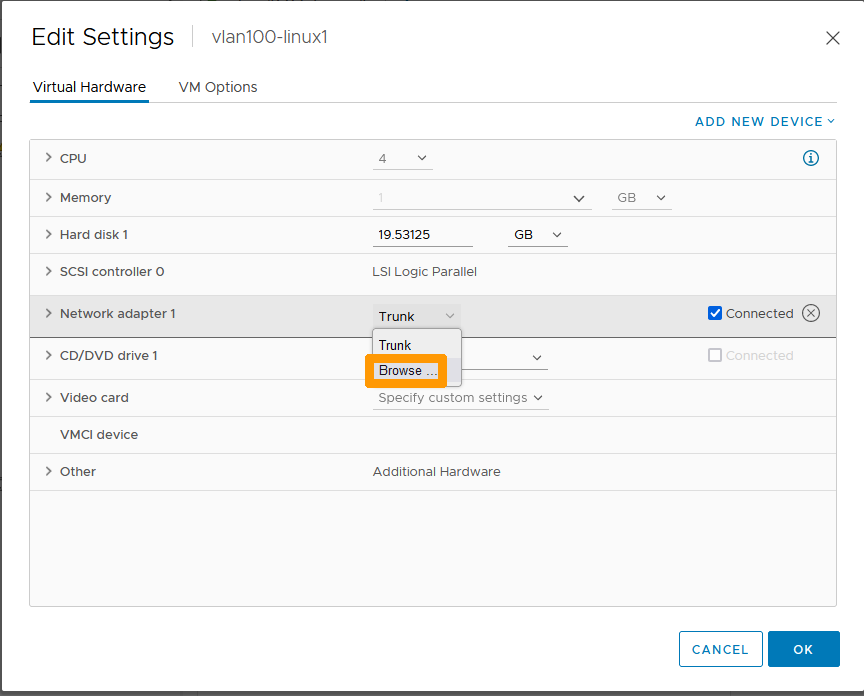Image resolution: width=864 pixels, height=696 pixels.
Task: Choose Trunk in the network adapter list
Action: (394, 344)
